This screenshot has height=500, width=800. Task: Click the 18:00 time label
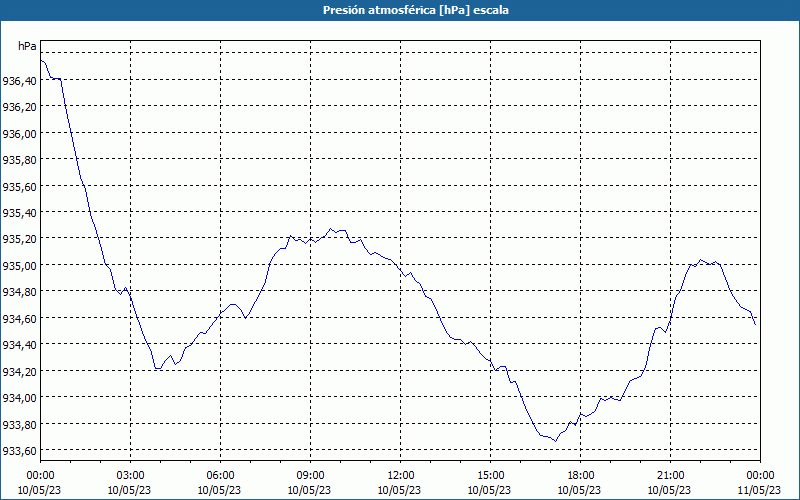tap(581, 476)
